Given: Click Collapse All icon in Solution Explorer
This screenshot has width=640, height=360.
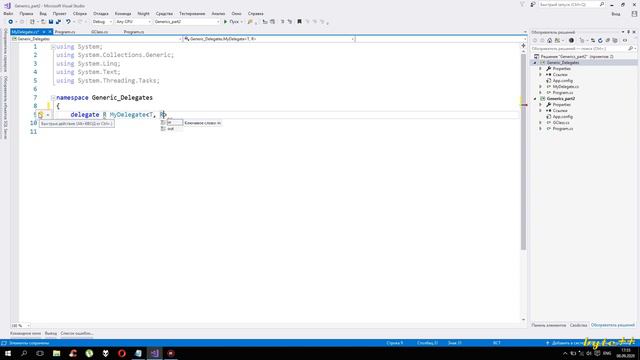Looking at the screenshot, I should point(608,40).
